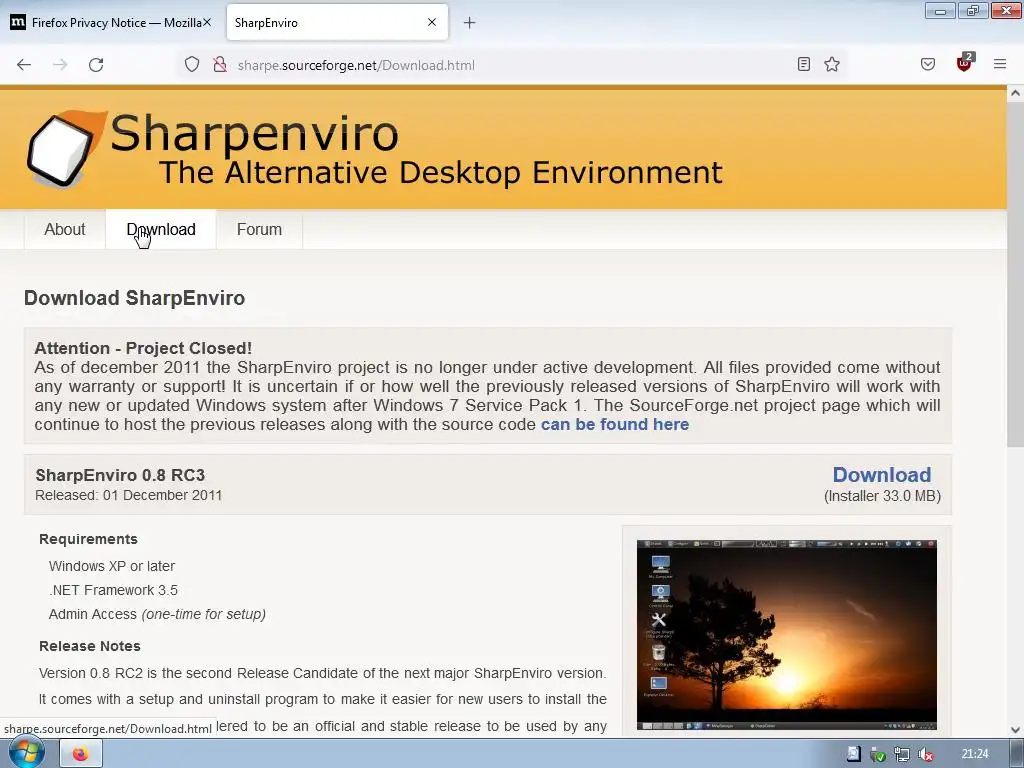Click the page scrollbar up arrow
1024x768 pixels.
(x=1015, y=93)
